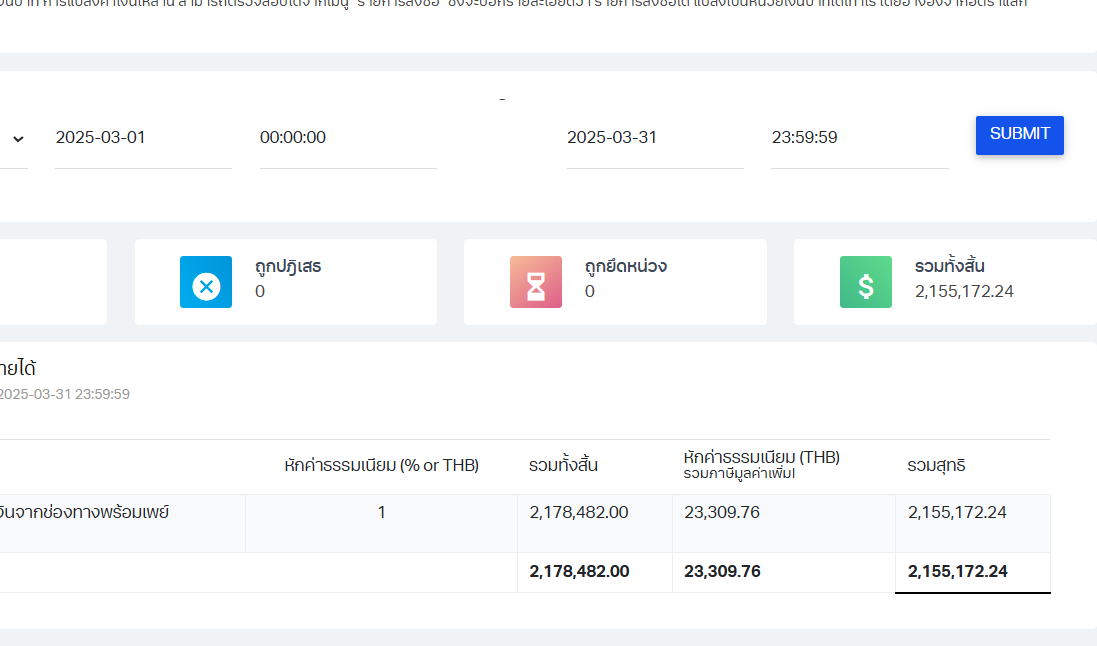Image resolution: width=1097 pixels, height=646 pixels.
Task: Click the bold underlined net total 2,155,172.24
Action: point(957,572)
